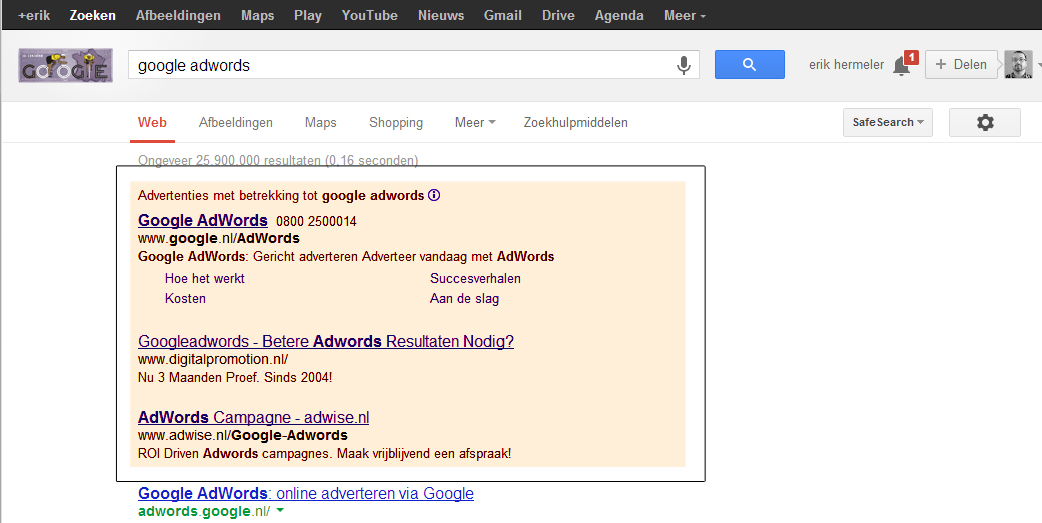Screen dimensions: 1042x523
Task: Click the search box containing google adwords
Action: pyautogui.click(x=400, y=65)
